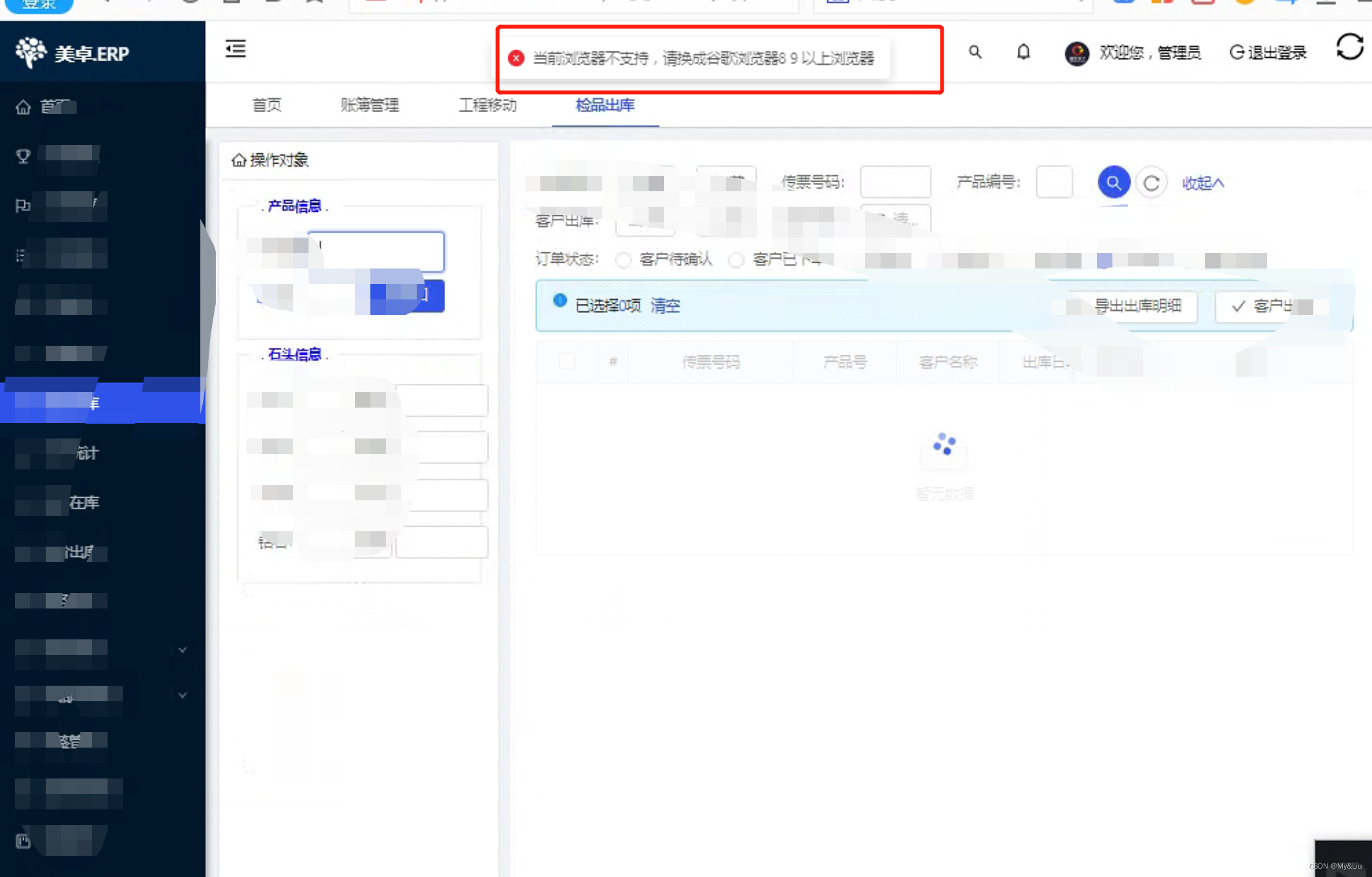Select the second order status radio button
The height and width of the screenshot is (877, 1372).
coord(736,259)
